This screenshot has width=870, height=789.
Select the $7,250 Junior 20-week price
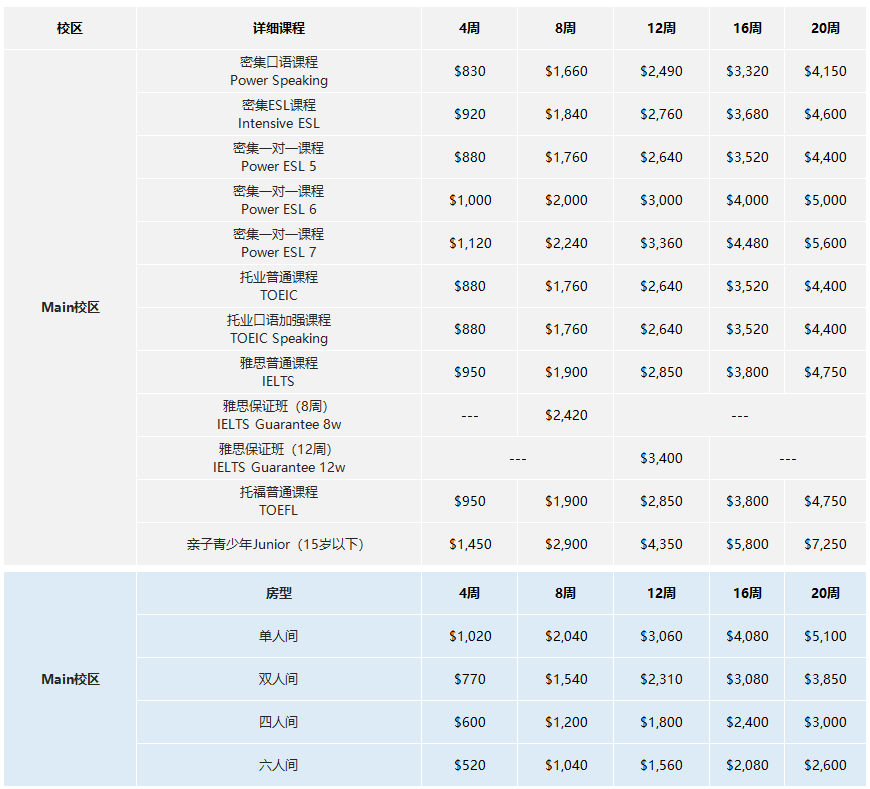[x=825, y=544]
